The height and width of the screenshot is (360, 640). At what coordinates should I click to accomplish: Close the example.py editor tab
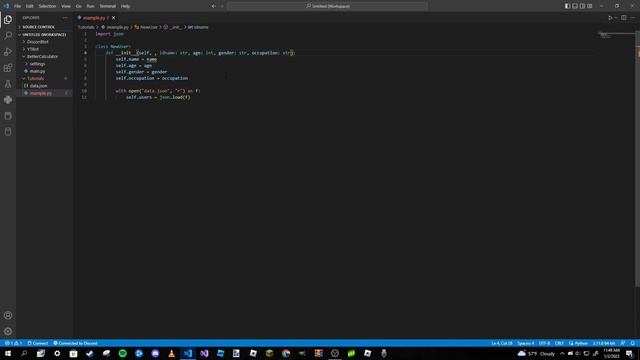[113, 18]
